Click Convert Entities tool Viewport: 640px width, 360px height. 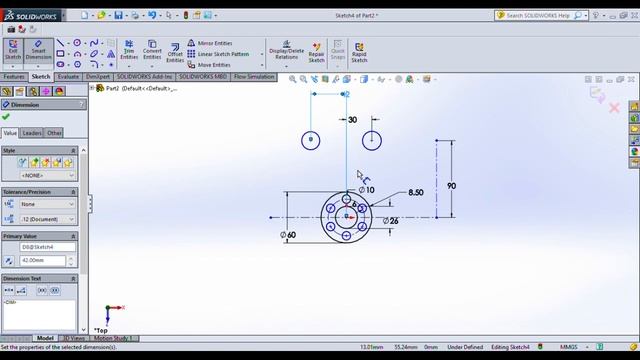[152, 51]
